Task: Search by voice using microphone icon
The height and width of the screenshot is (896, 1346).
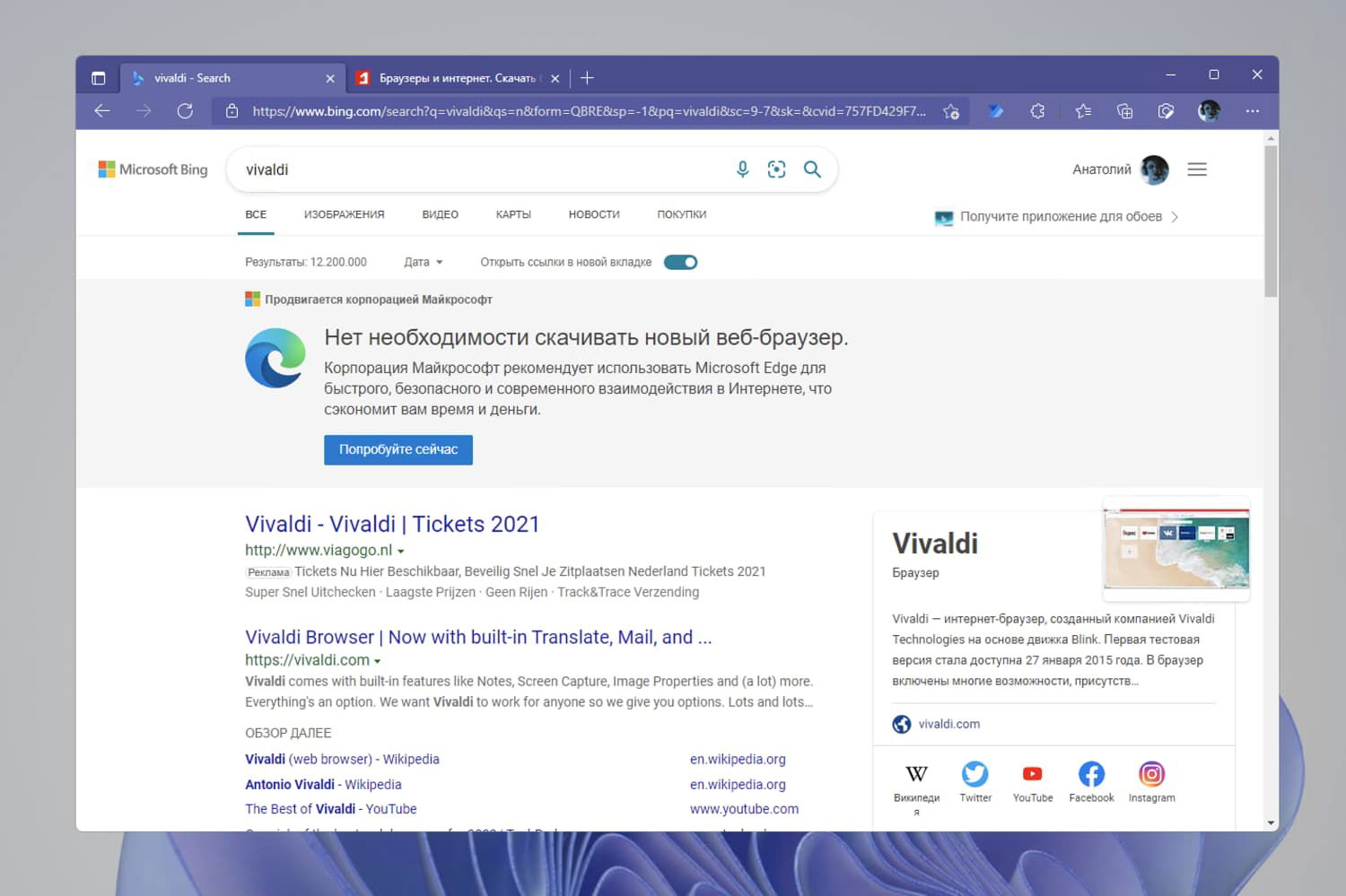Action: click(742, 170)
